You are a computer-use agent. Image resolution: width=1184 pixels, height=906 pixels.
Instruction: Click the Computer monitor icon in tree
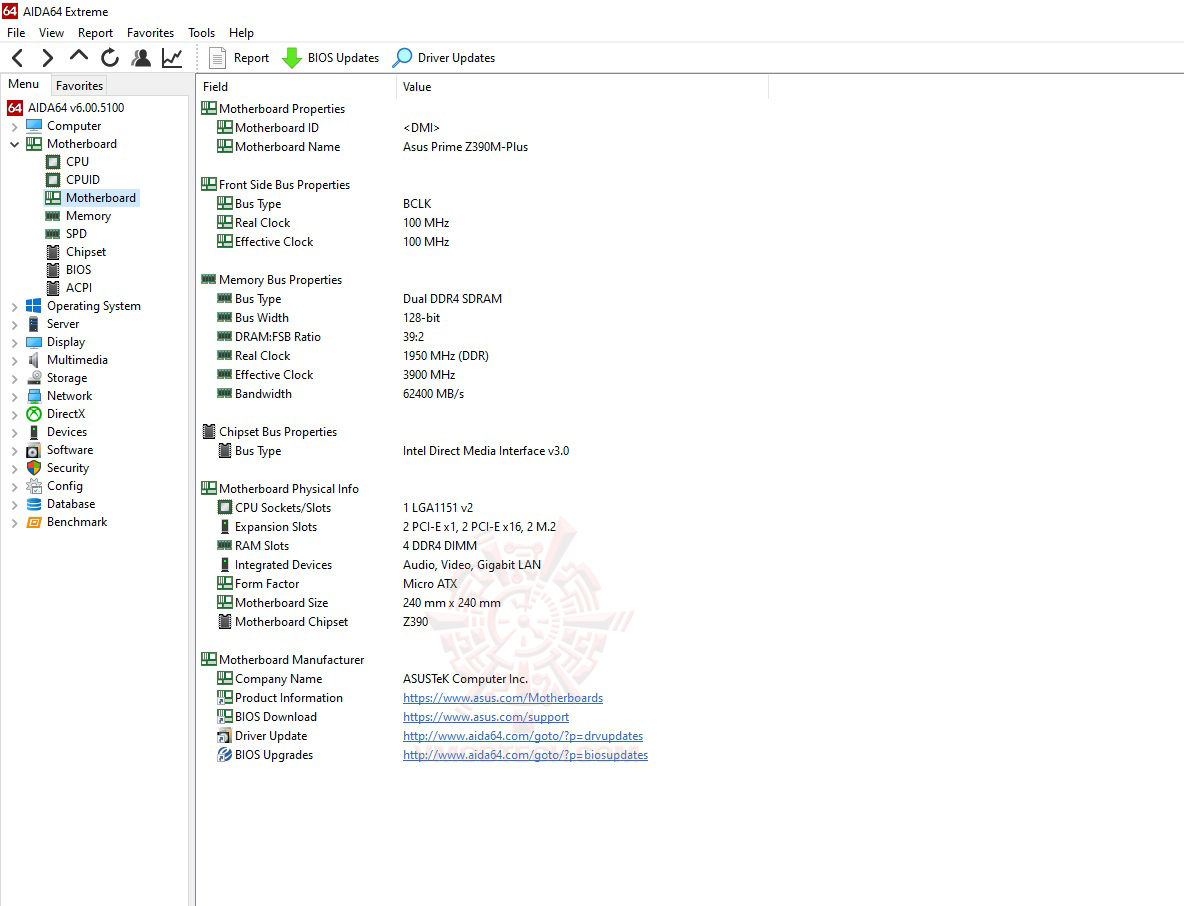34,126
